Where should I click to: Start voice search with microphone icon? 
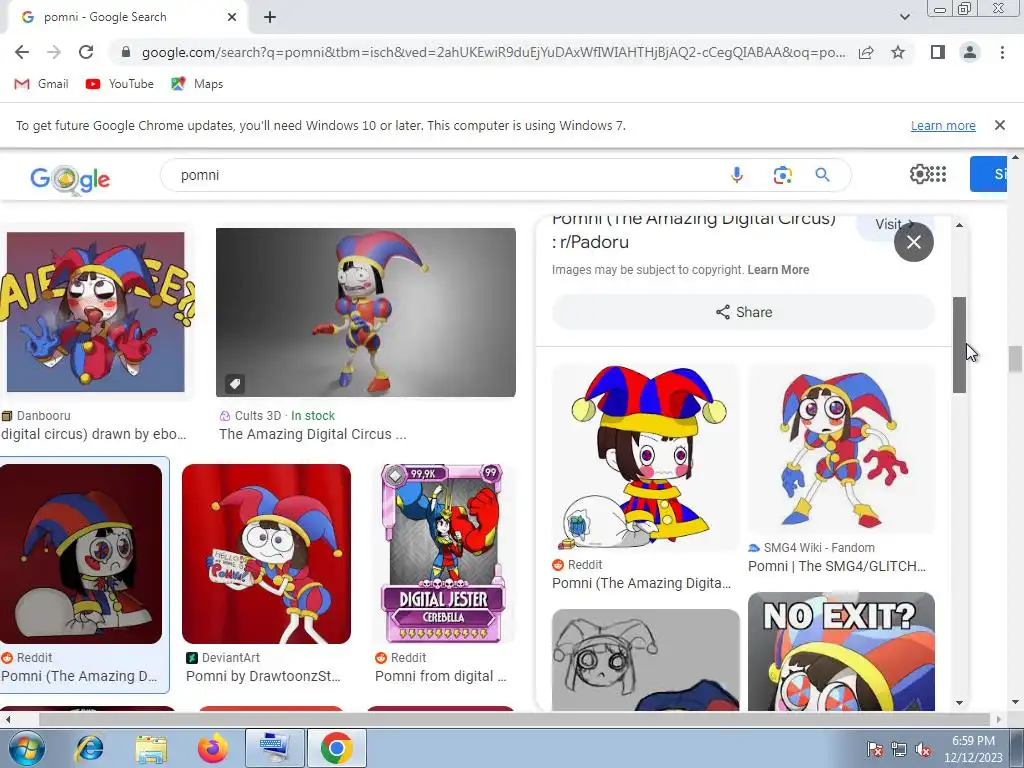pos(737,175)
